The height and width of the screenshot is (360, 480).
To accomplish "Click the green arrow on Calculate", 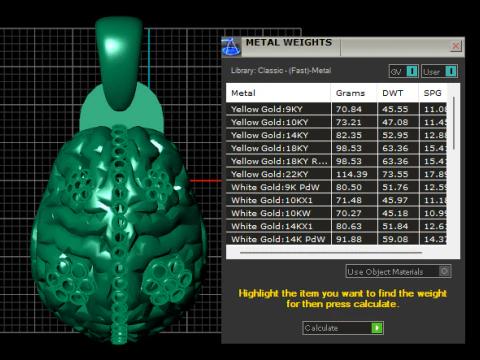I will tap(377, 328).
